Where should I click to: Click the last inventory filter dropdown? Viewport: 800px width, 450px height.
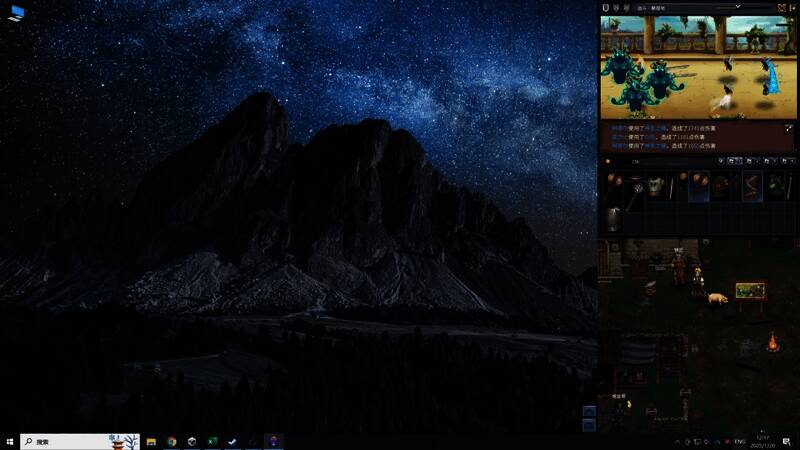tap(788, 160)
